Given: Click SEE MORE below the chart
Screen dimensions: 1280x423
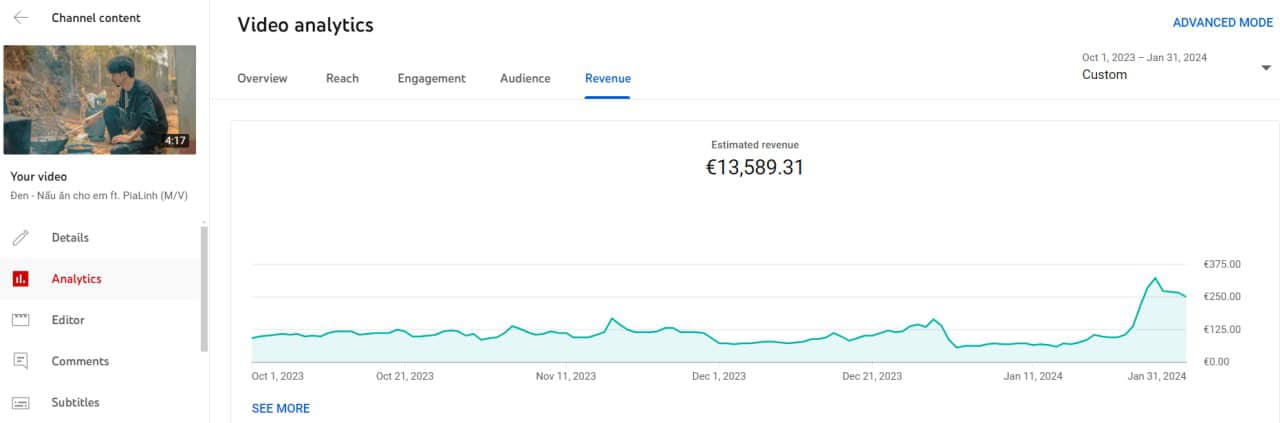Looking at the screenshot, I should [x=281, y=408].
